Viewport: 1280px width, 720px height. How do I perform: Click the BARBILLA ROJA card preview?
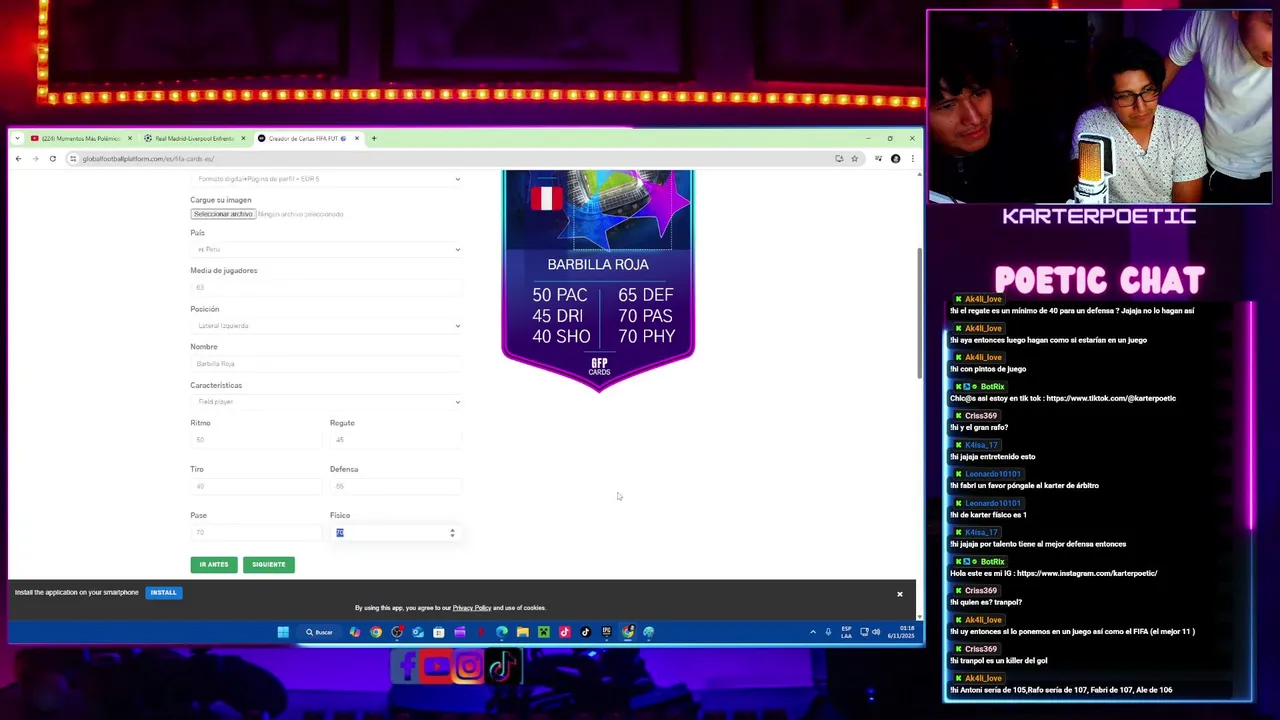click(598, 281)
